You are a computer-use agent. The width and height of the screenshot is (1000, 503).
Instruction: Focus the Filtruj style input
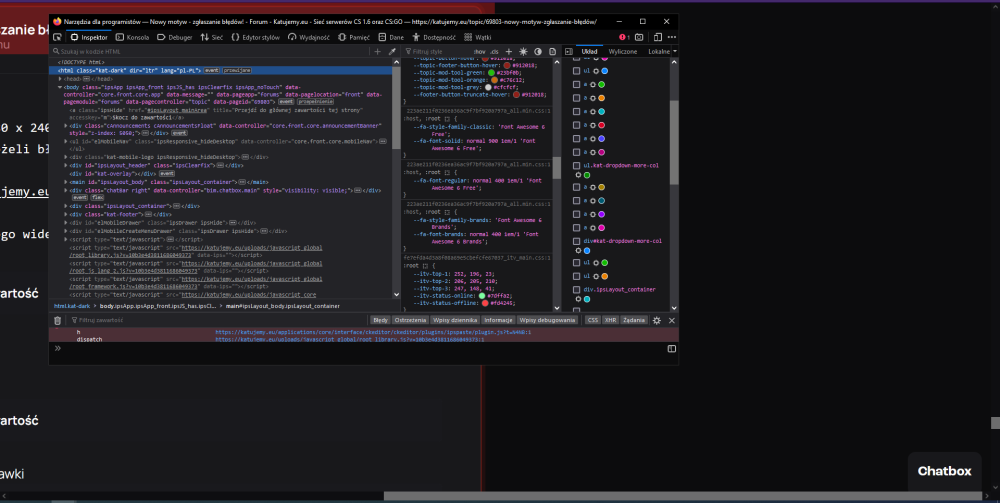pyautogui.click(x=437, y=52)
